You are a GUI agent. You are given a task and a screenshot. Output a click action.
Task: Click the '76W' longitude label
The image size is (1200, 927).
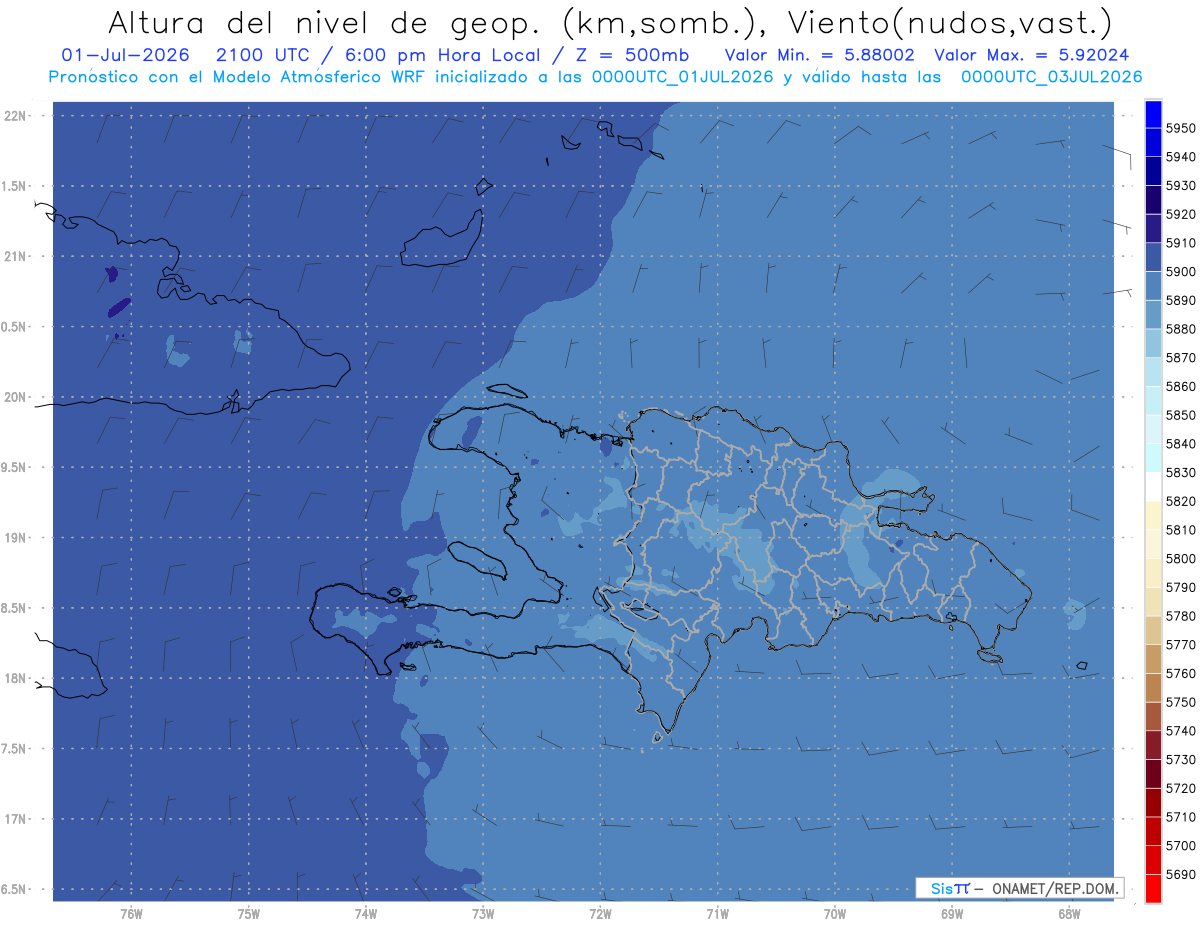click(131, 913)
